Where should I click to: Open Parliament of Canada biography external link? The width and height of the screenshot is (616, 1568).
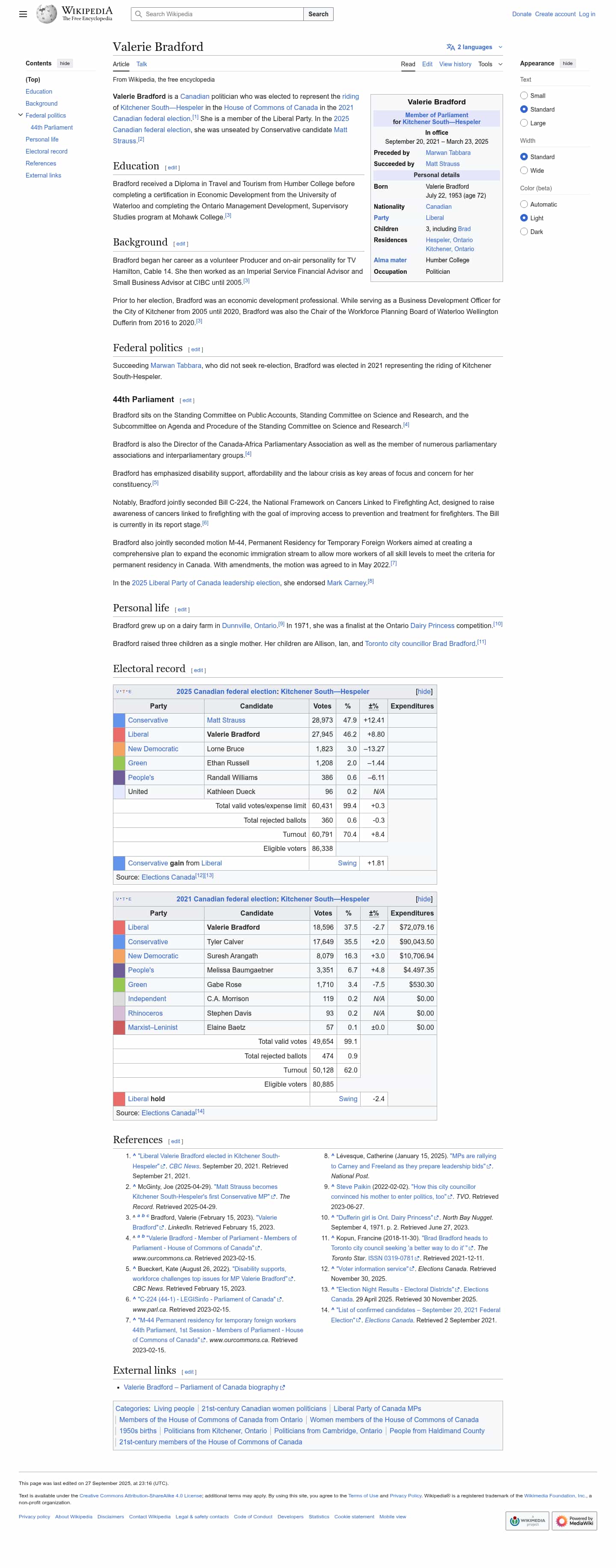[x=204, y=1387]
